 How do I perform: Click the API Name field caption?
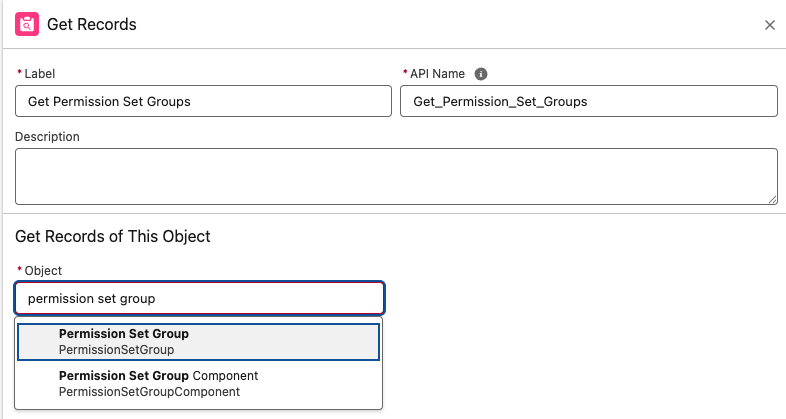(439, 74)
